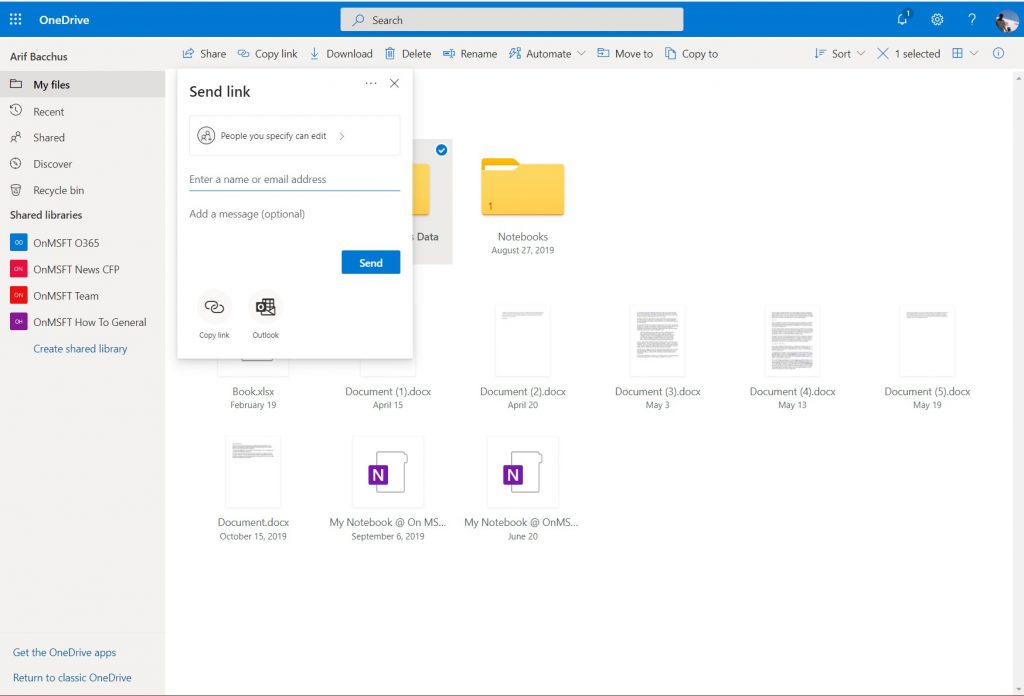This screenshot has width=1024, height=696.
Task: Change People you specify can edit setting
Action: [x=295, y=136]
